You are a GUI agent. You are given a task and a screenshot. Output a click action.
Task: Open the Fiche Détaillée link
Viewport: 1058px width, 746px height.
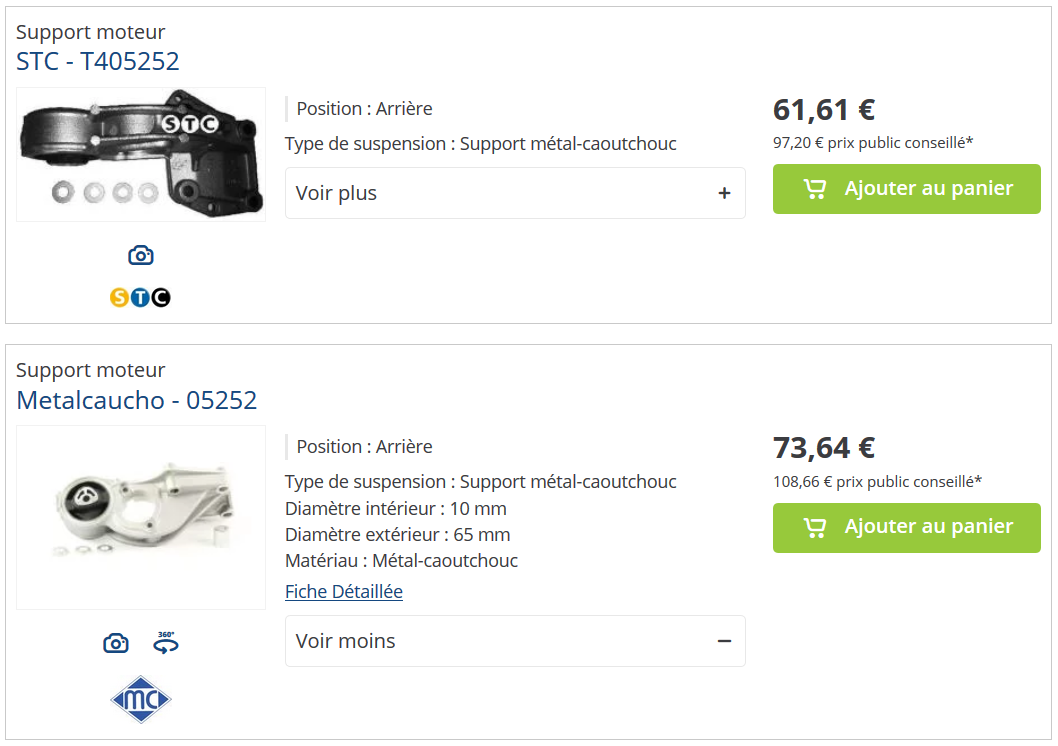point(344,591)
